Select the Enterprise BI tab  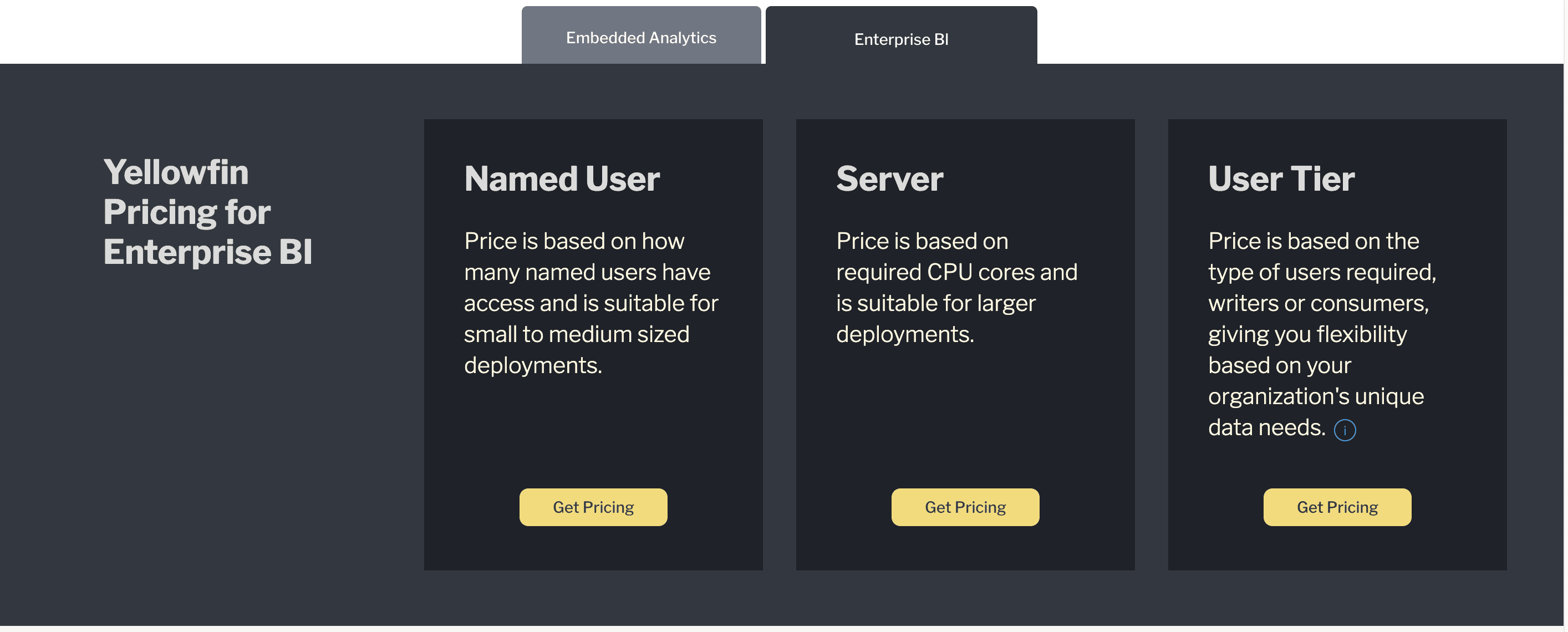click(x=900, y=39)
